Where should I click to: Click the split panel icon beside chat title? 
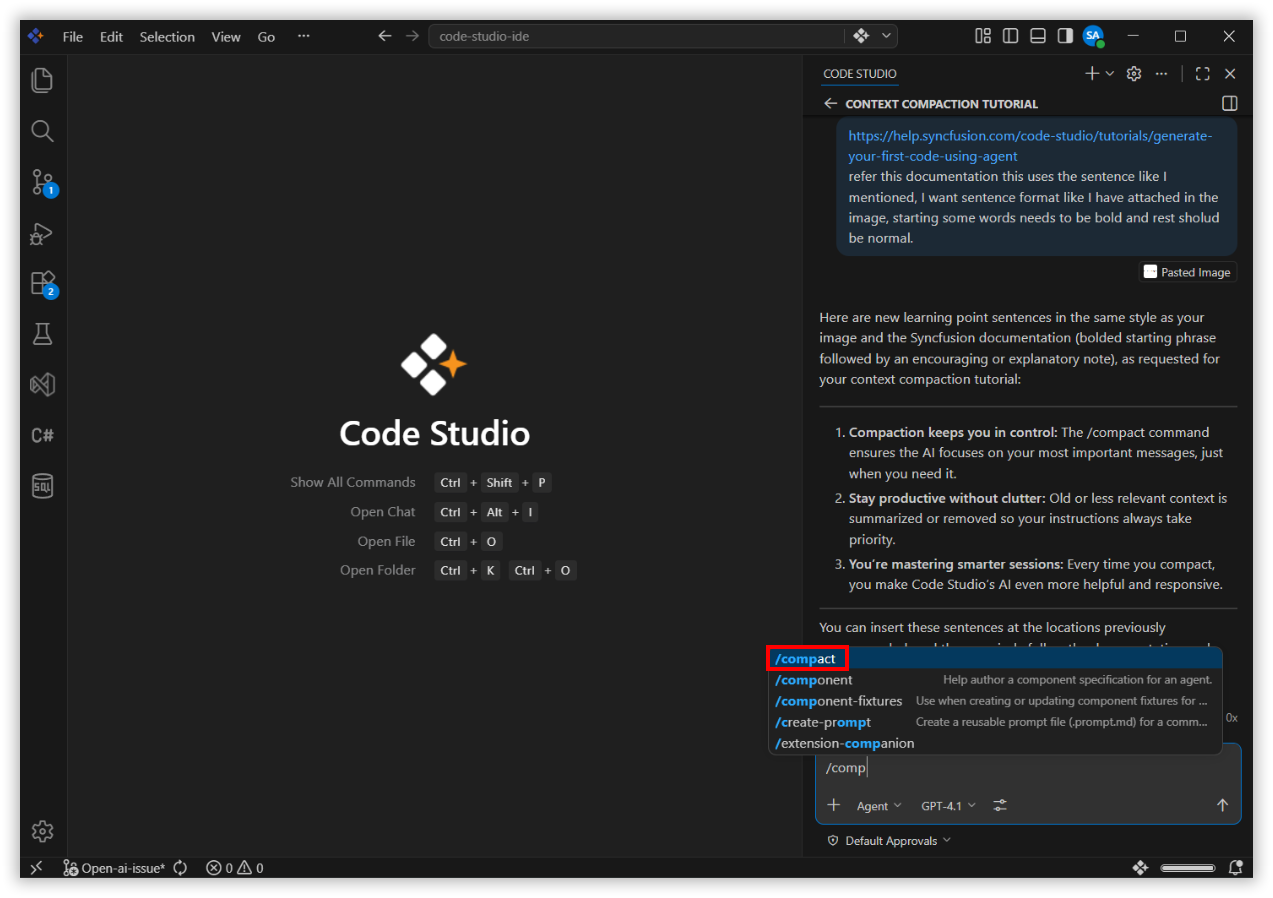pyautogui.click(x=1230, y=103)
